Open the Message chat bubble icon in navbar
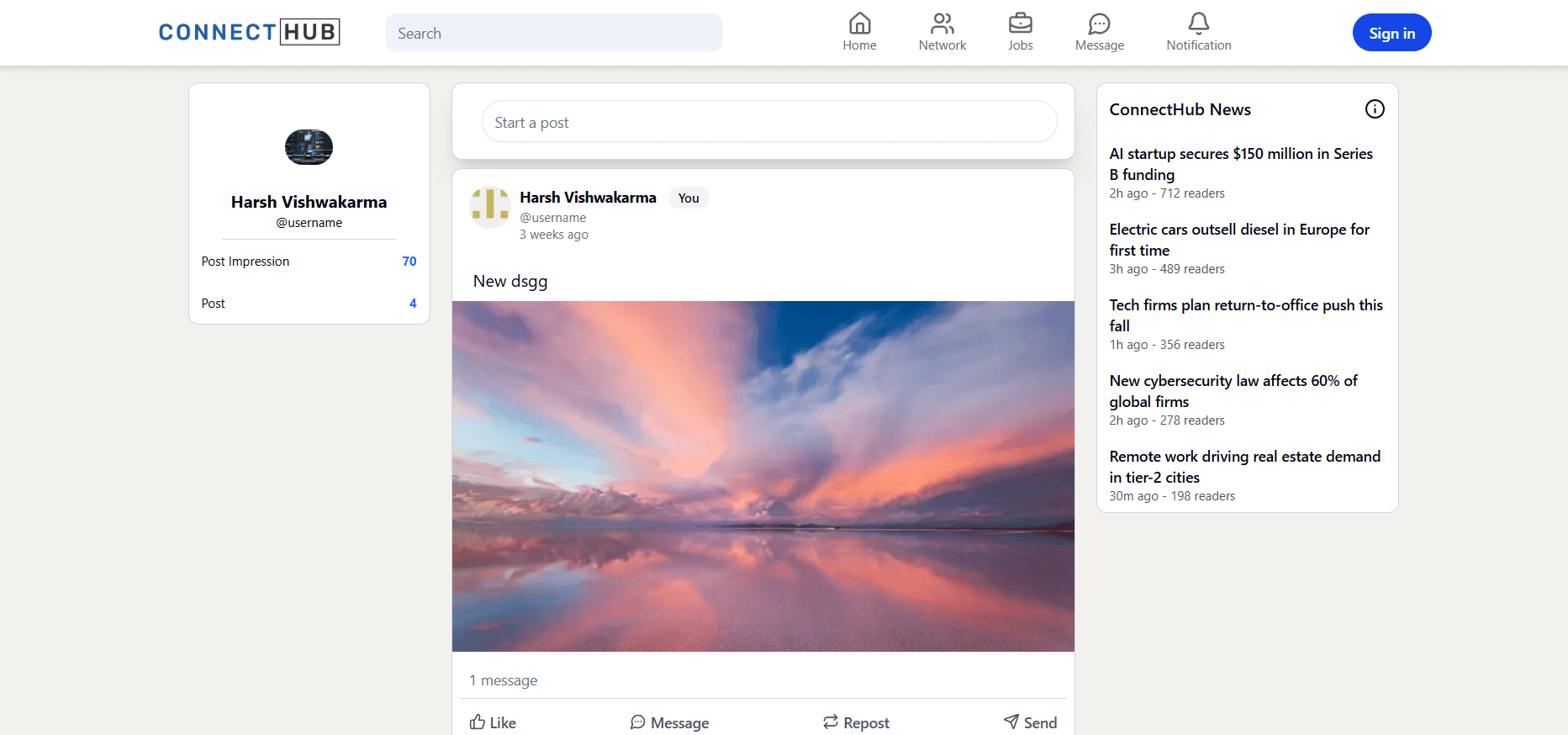Image resolution: width=1568 pixels, height=735 pixels. [x=1099, y=24]
